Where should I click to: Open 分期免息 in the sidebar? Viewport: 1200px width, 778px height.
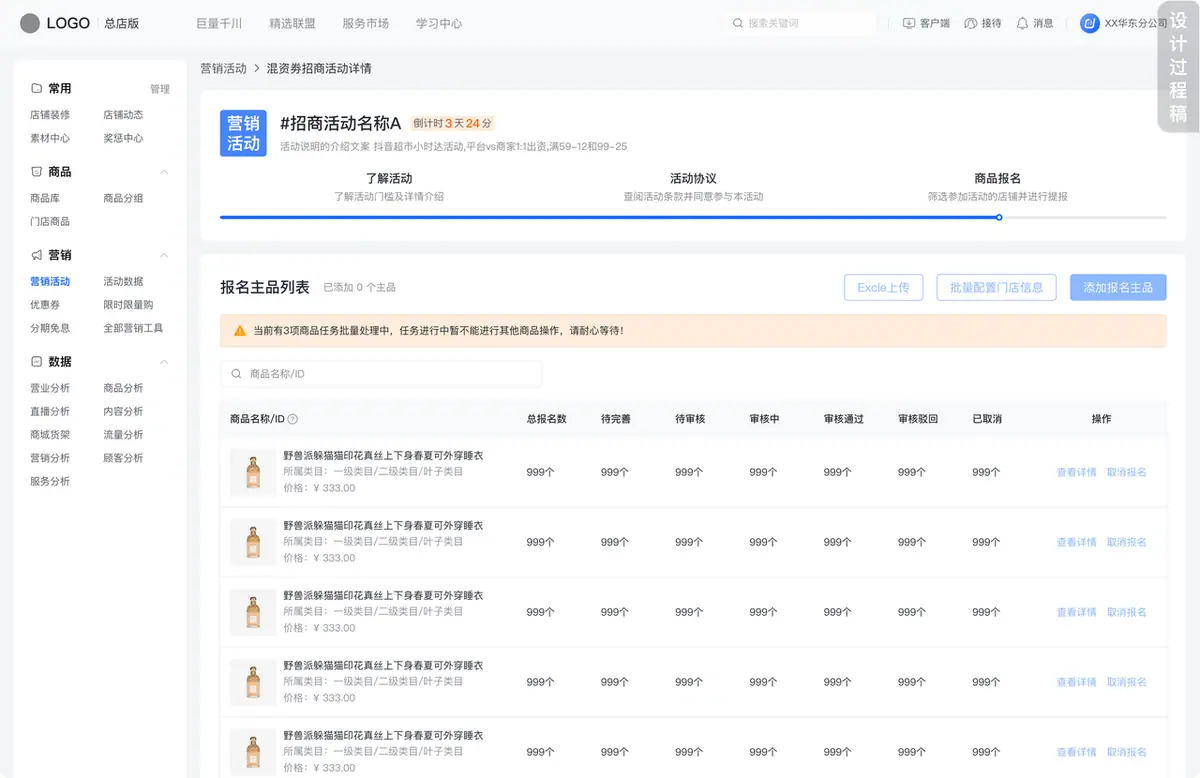pyautogui.click(x=50, y=328)
